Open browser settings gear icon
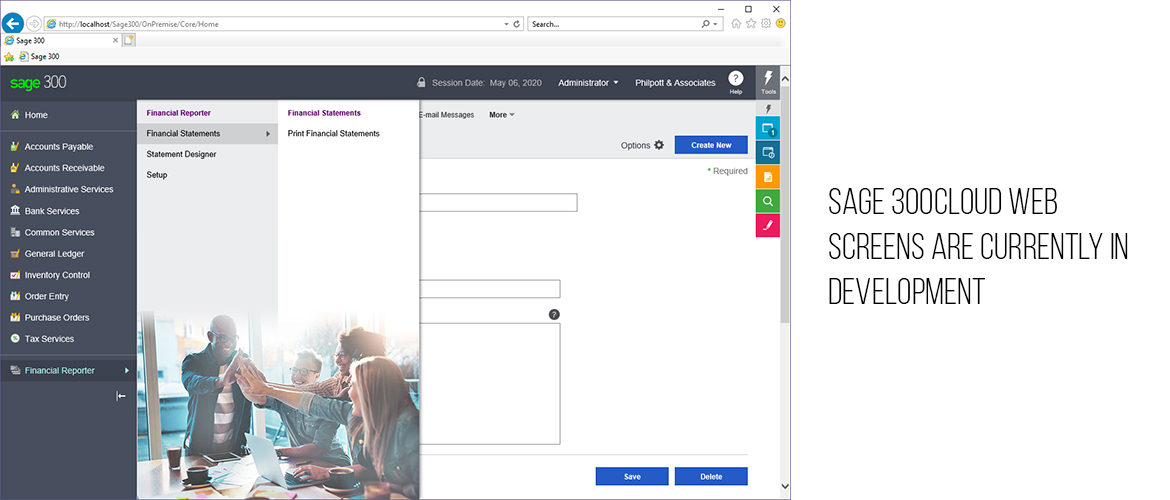1170x500 pixels. (x=766, y=23)
